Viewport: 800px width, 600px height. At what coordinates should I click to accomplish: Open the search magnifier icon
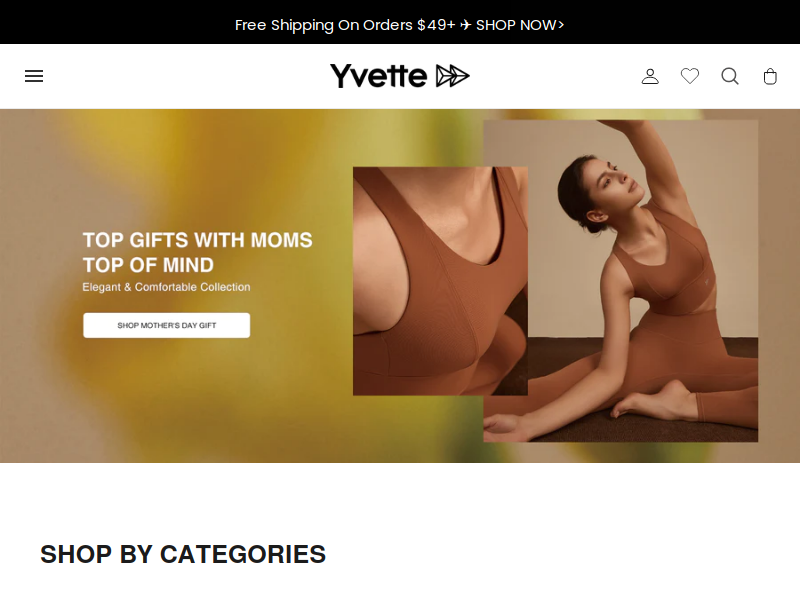tap(730, 76)
